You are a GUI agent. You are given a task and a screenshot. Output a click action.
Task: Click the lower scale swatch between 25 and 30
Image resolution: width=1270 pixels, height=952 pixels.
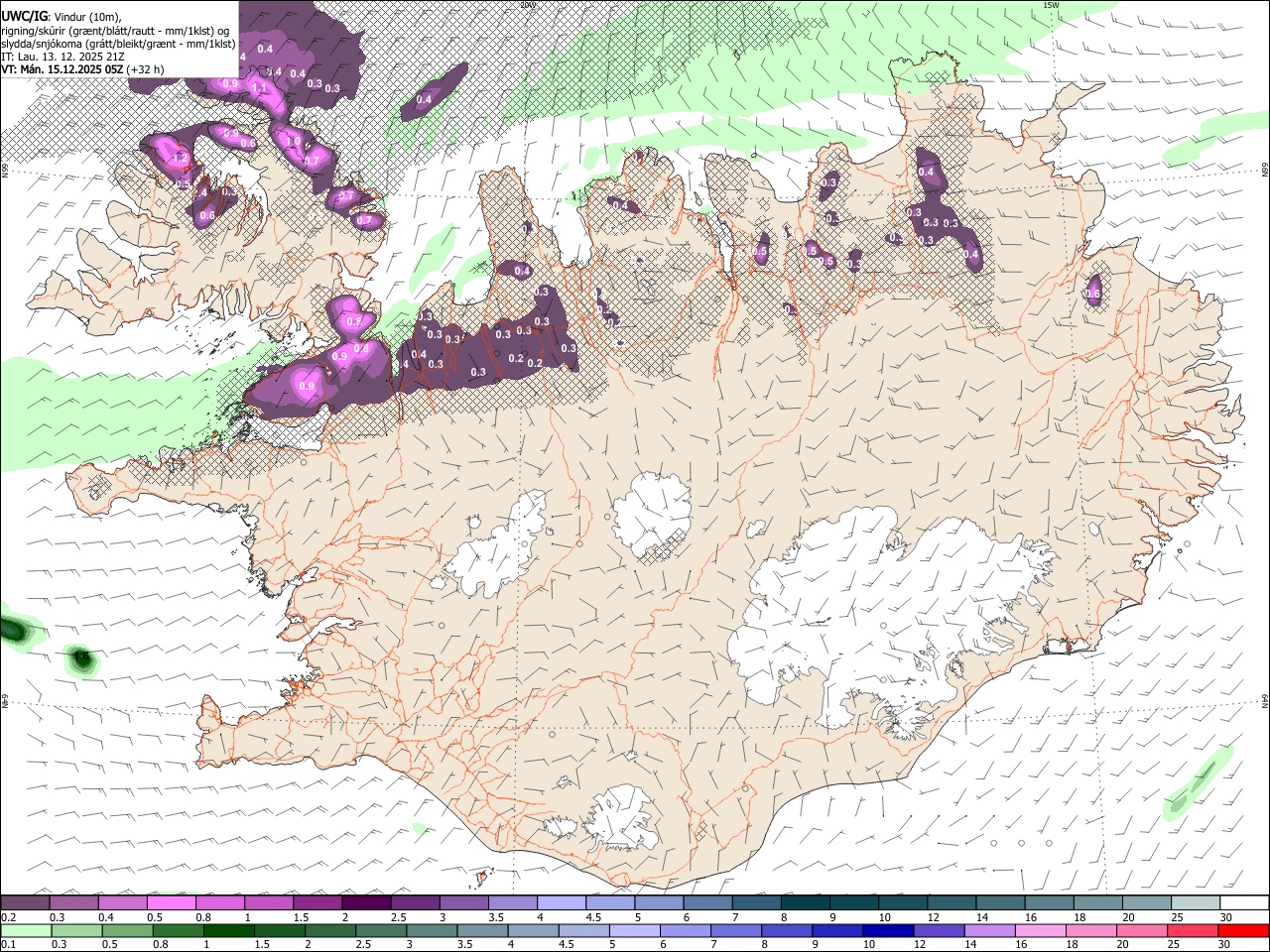pyautogui.click(x=1192, y=930)
